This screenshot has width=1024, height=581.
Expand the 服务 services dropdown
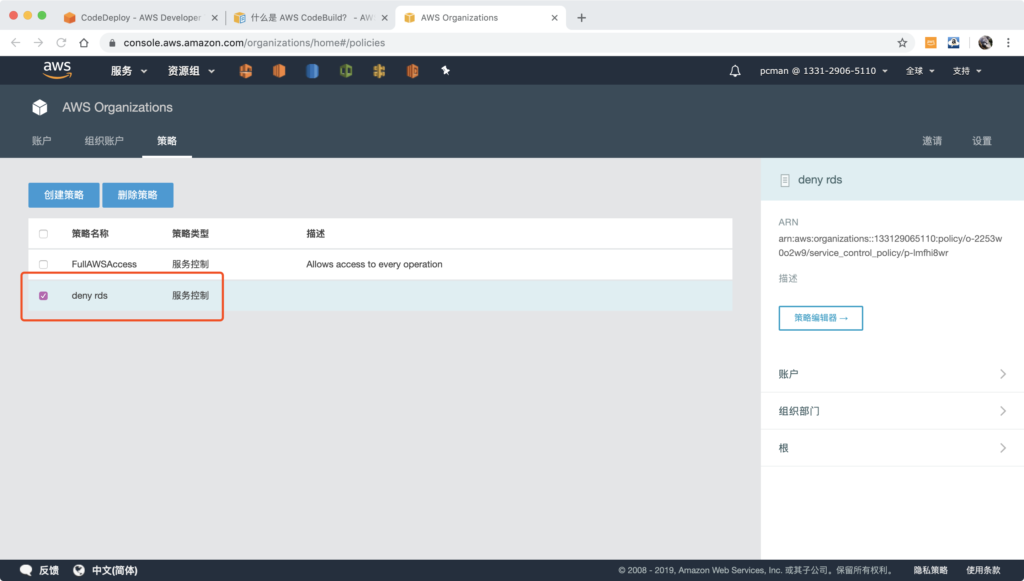(129, 71)
